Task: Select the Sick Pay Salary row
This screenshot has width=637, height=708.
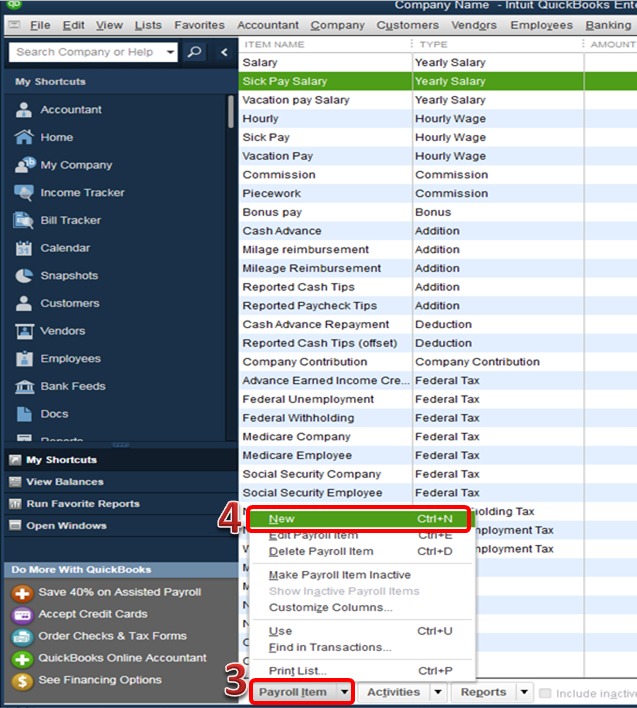Action: tap(437, 81)
